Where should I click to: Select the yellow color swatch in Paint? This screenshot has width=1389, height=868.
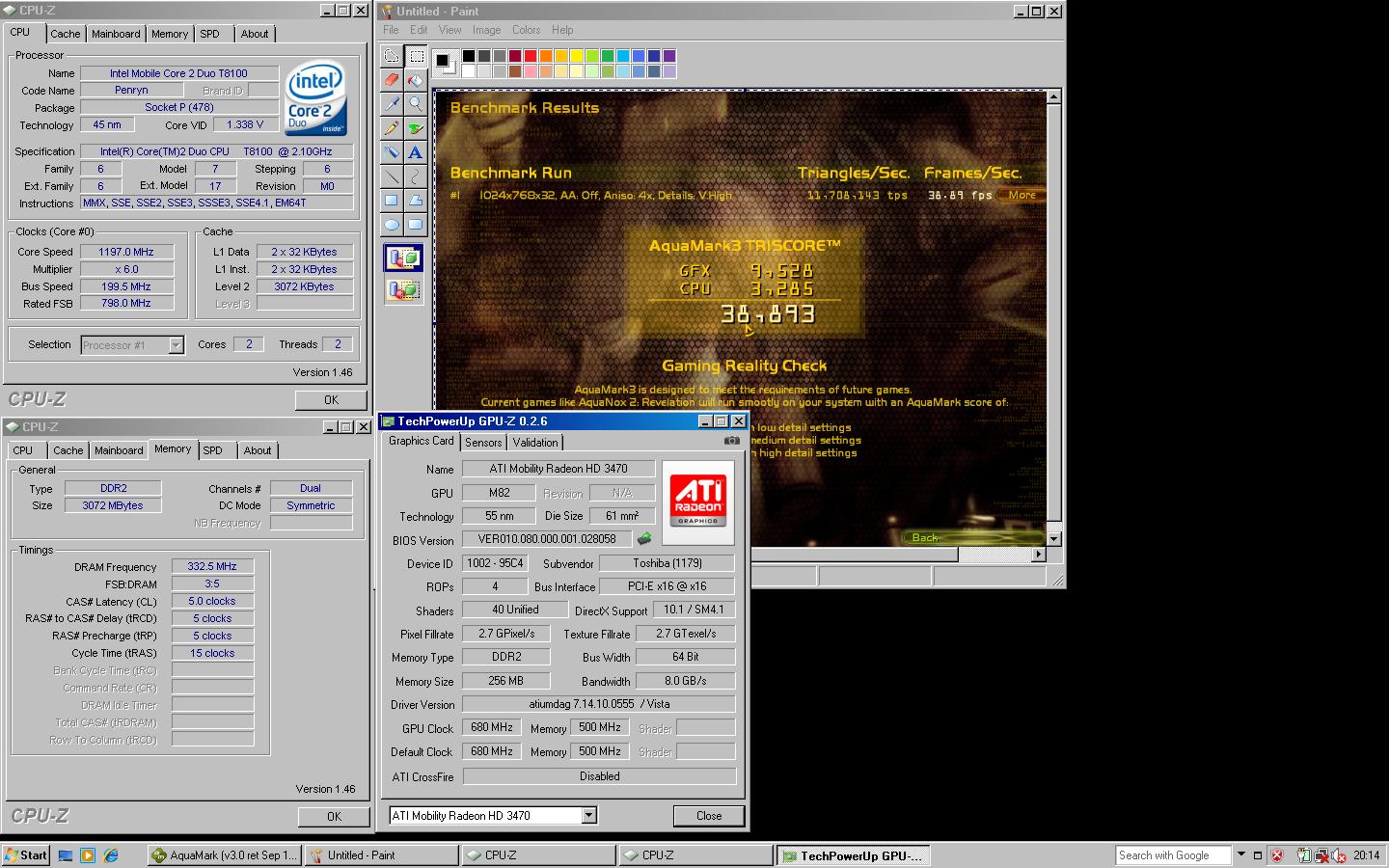[577, 56]
